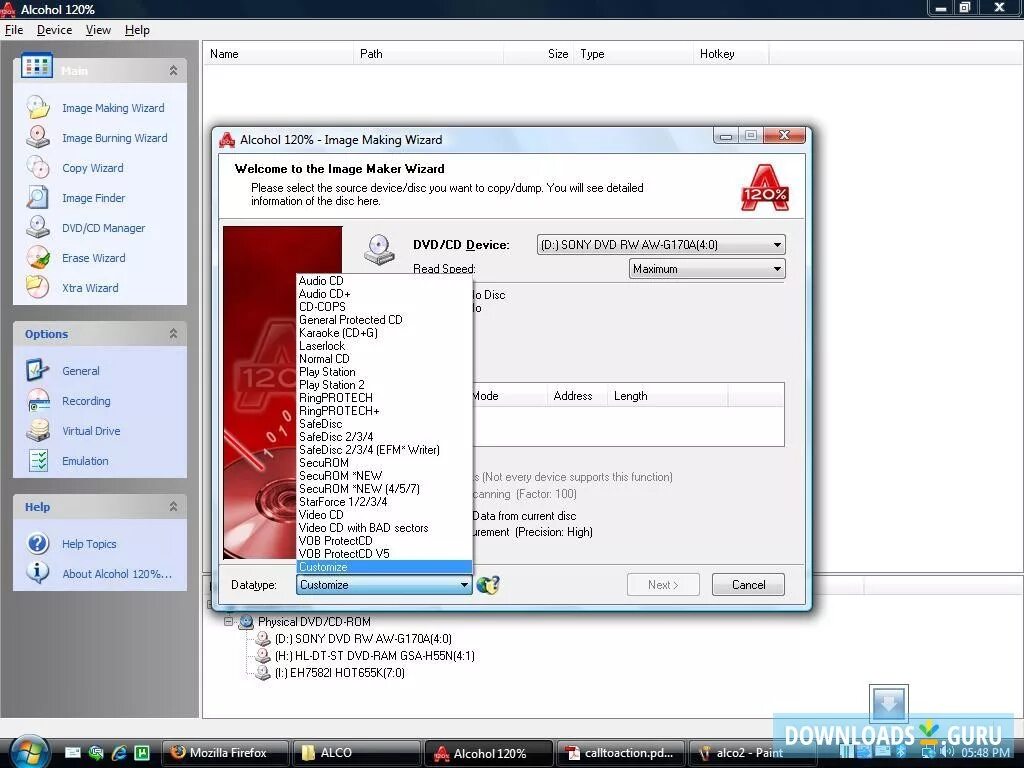Click the datatype help globe icon

click(x=488, y=584)
